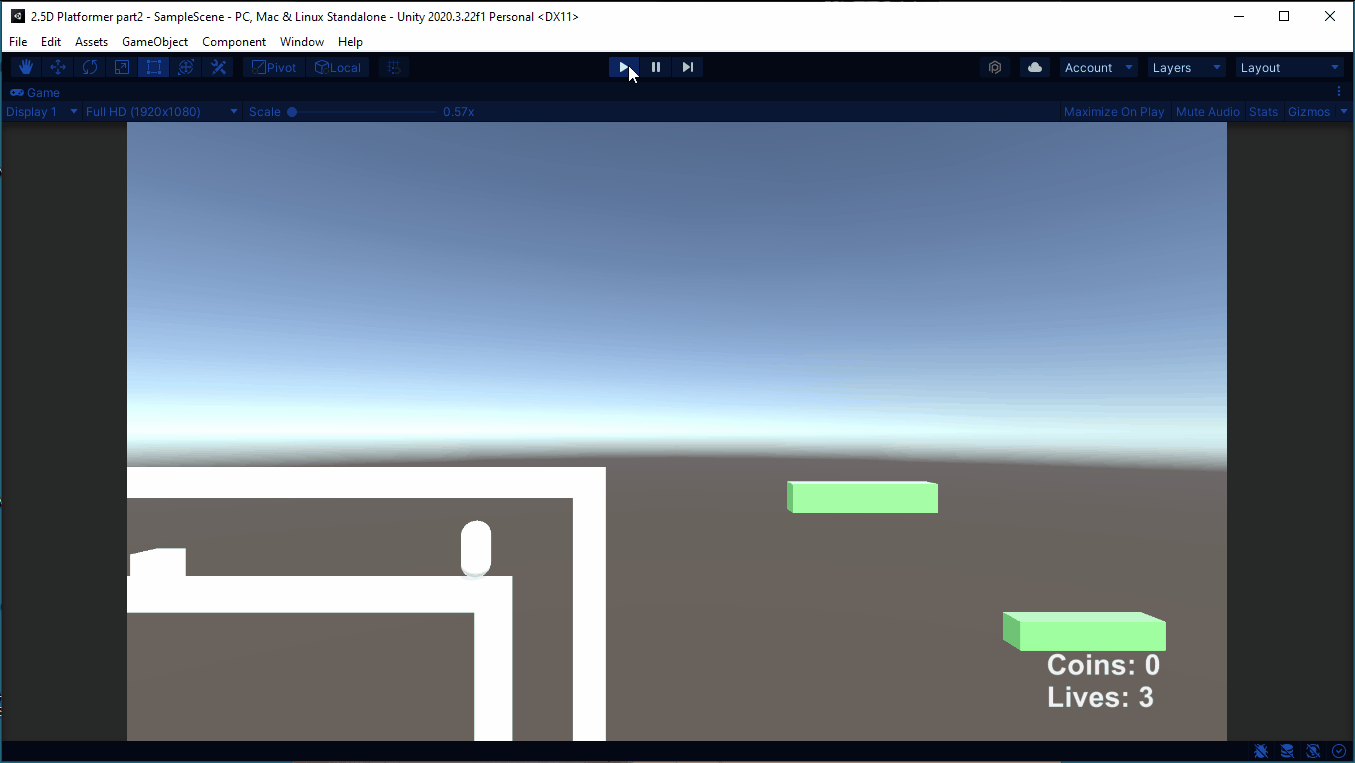Open the Game panel three-dot menu

[x=1339, y=91]
